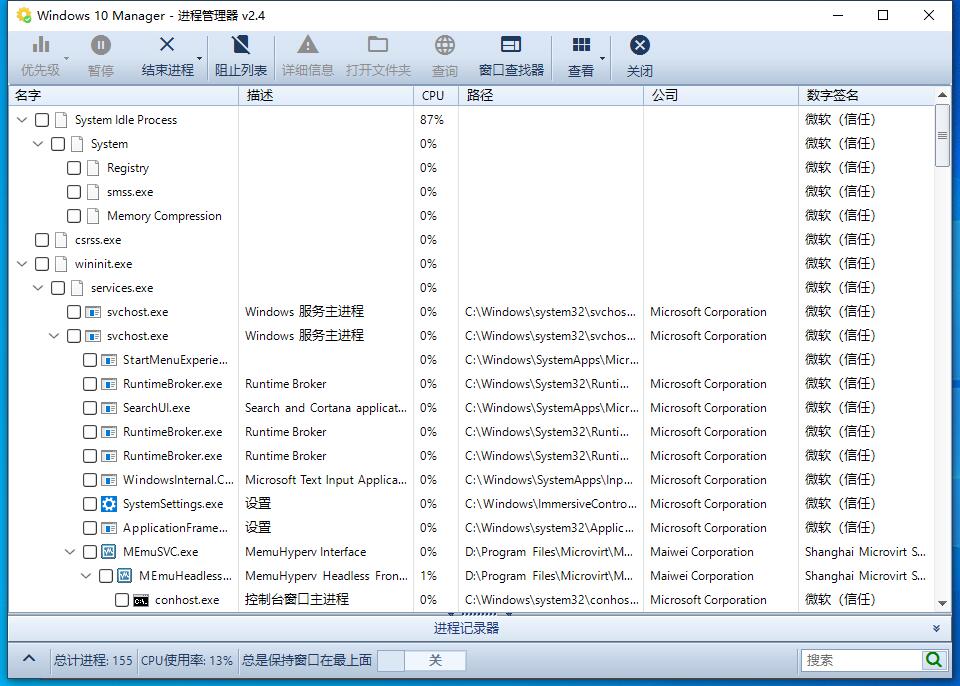Sort by the CPU column header
This screenshot has width=960, height=686.
(436, 96)
